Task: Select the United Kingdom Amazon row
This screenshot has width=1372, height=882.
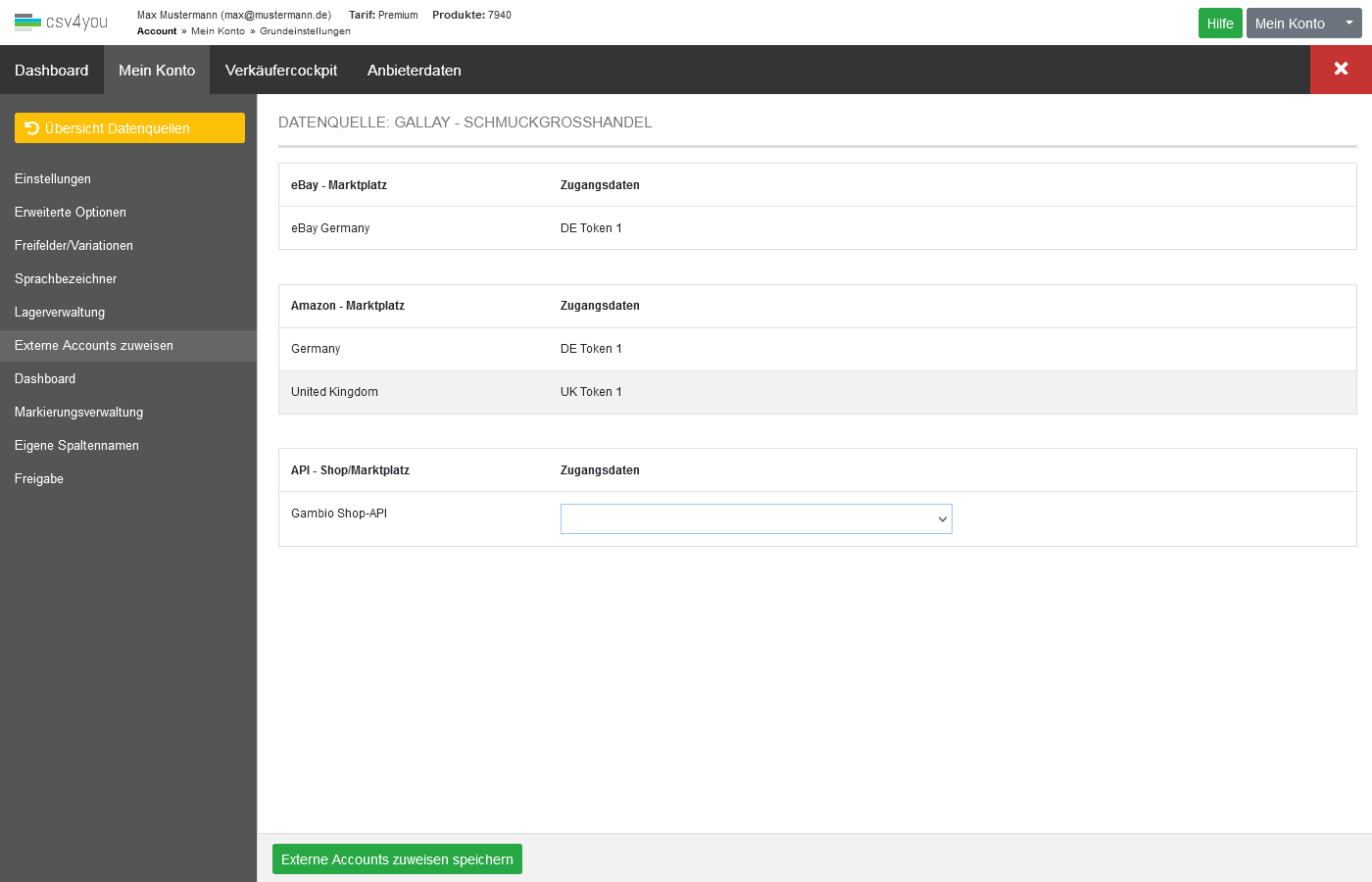Action: pos(334,392)
